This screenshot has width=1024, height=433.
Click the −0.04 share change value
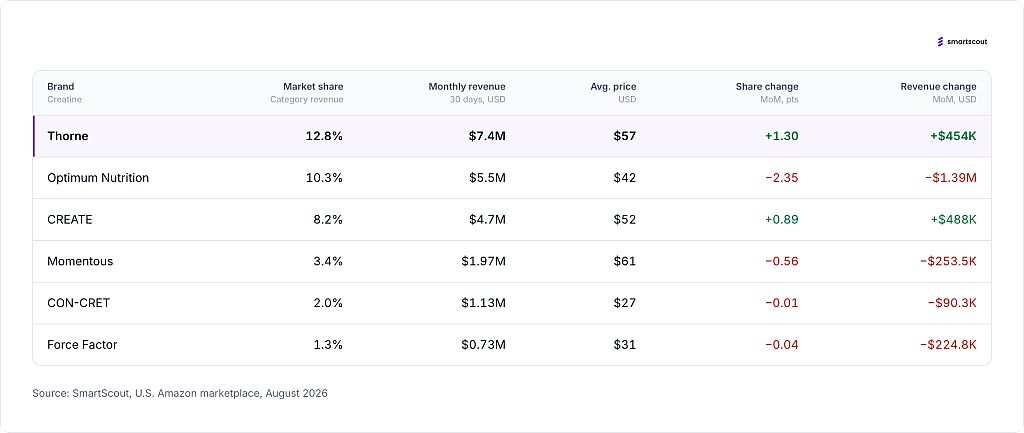point(782,345)
